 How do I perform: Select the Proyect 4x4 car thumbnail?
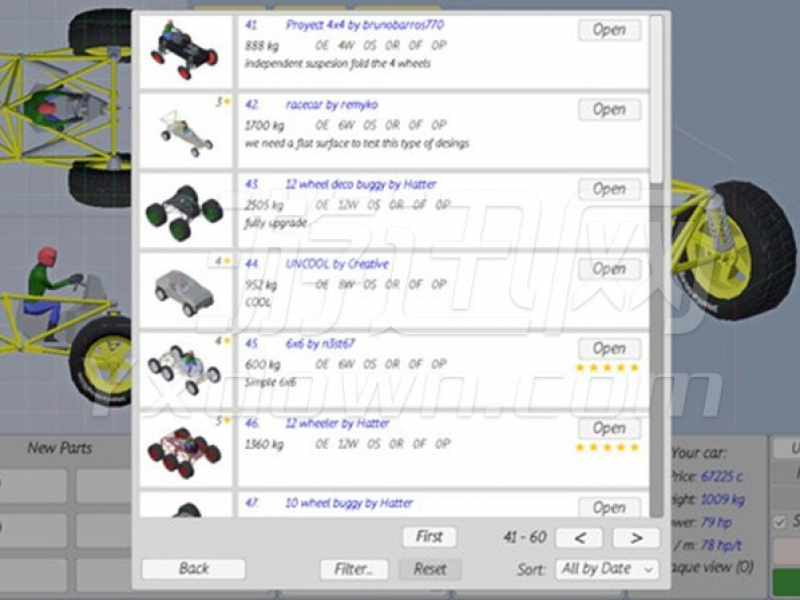(x=185, y=51)
